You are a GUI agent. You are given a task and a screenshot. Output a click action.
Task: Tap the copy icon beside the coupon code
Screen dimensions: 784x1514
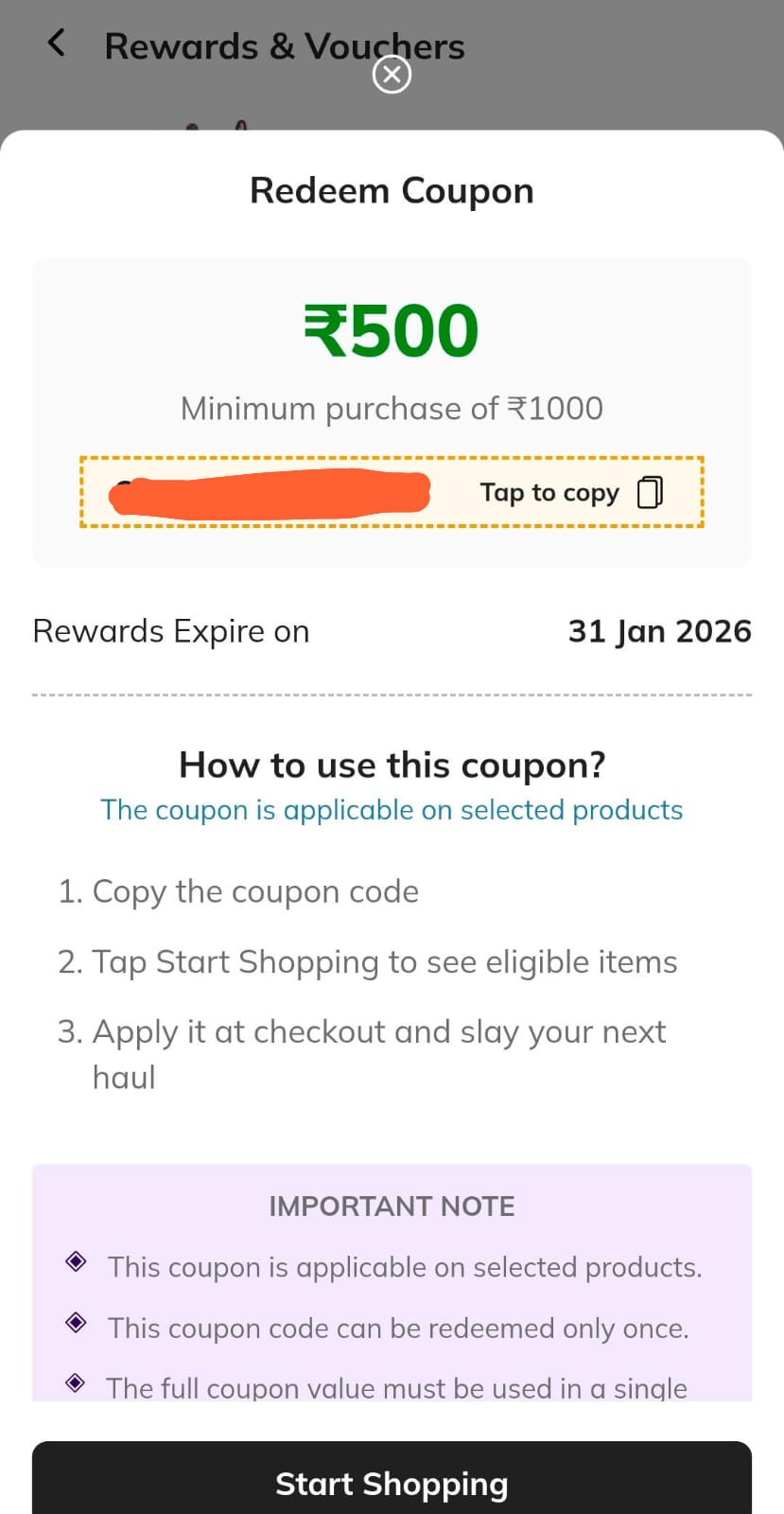click(650, 492)
